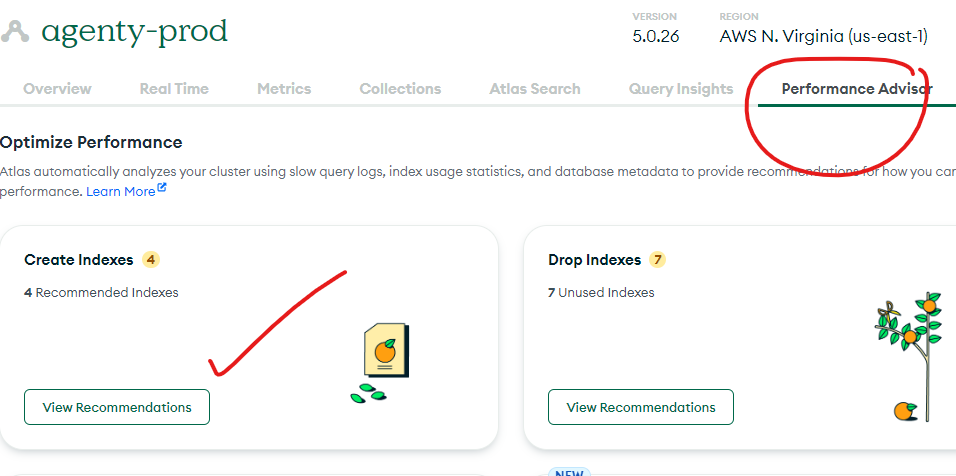Click the external link icon after Learn More
This screenshot has width=956, height=476.
point(162,190)
